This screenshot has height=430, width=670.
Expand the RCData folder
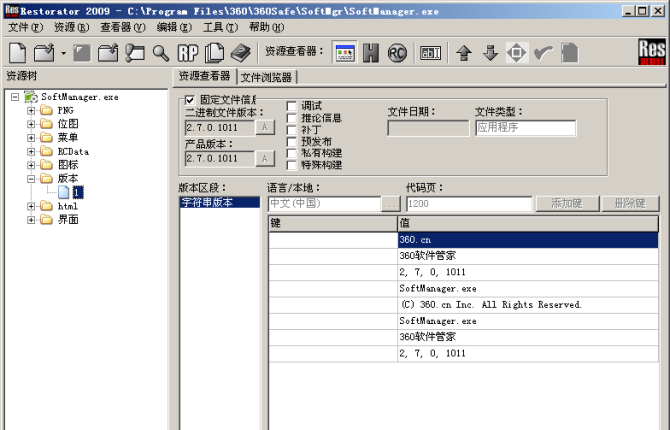(x=31, y=152)
